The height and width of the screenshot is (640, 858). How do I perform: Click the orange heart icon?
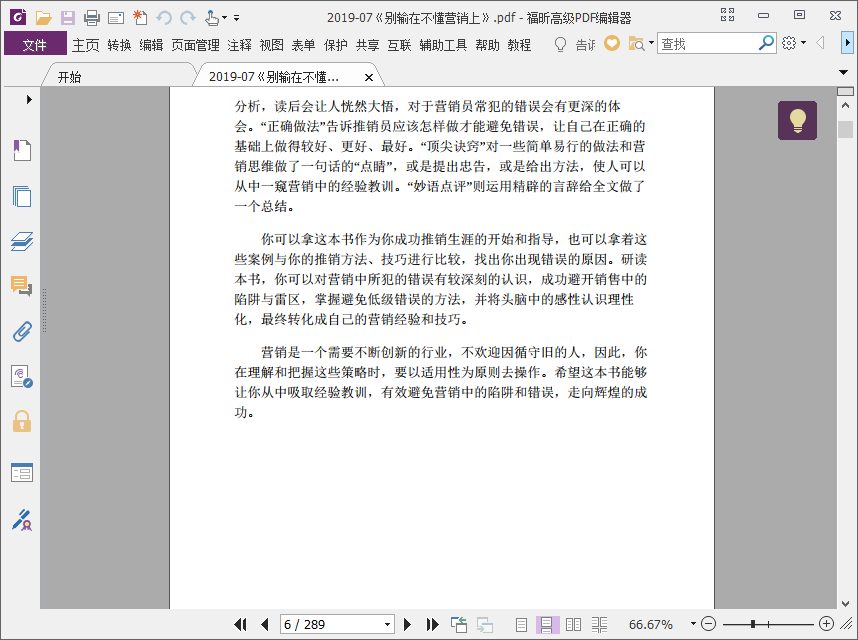pos(612,43)
